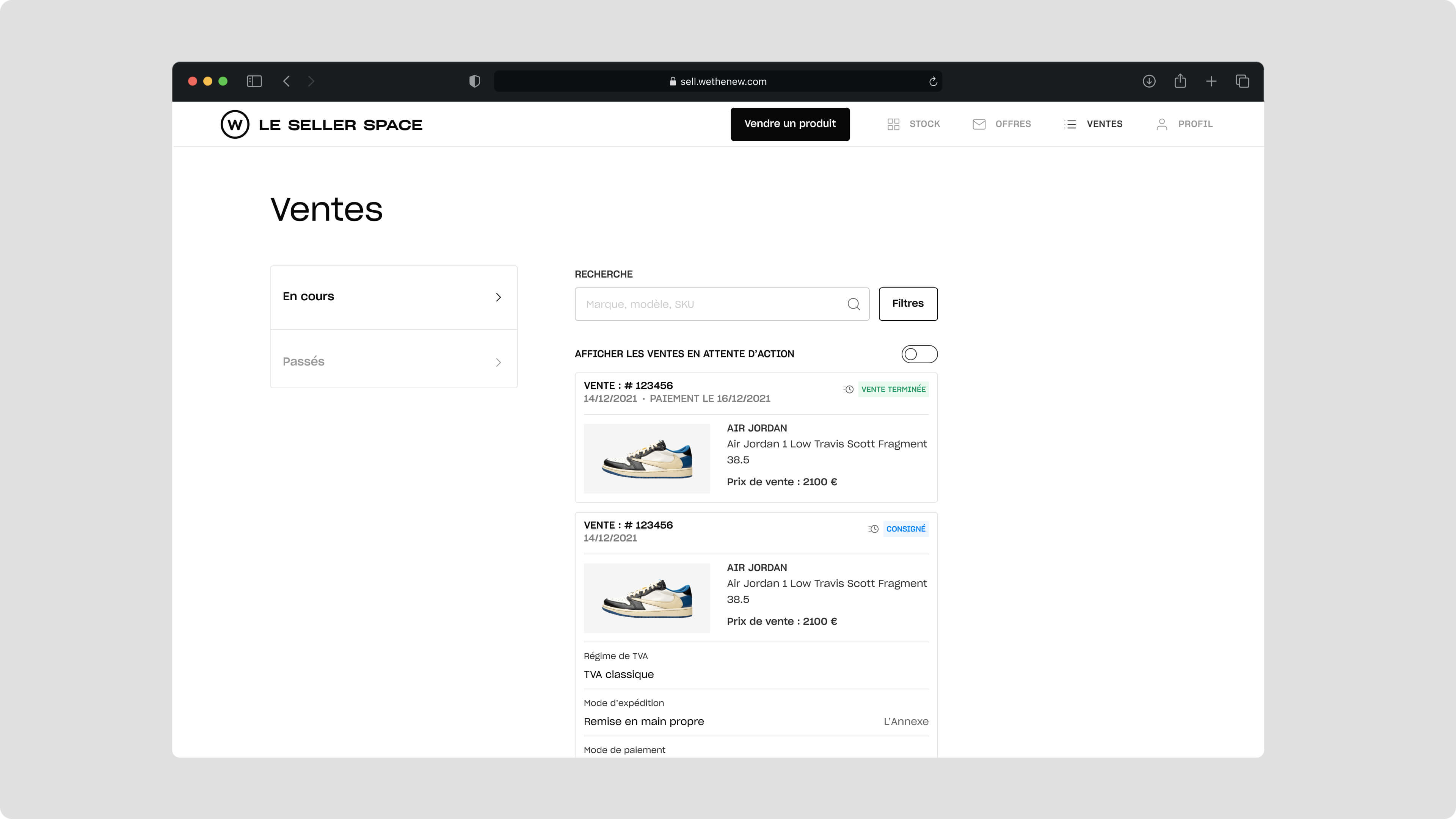Click the "Mode de paiement" label
Viewport: 1456px width, 819px height.
coord(624,750)
